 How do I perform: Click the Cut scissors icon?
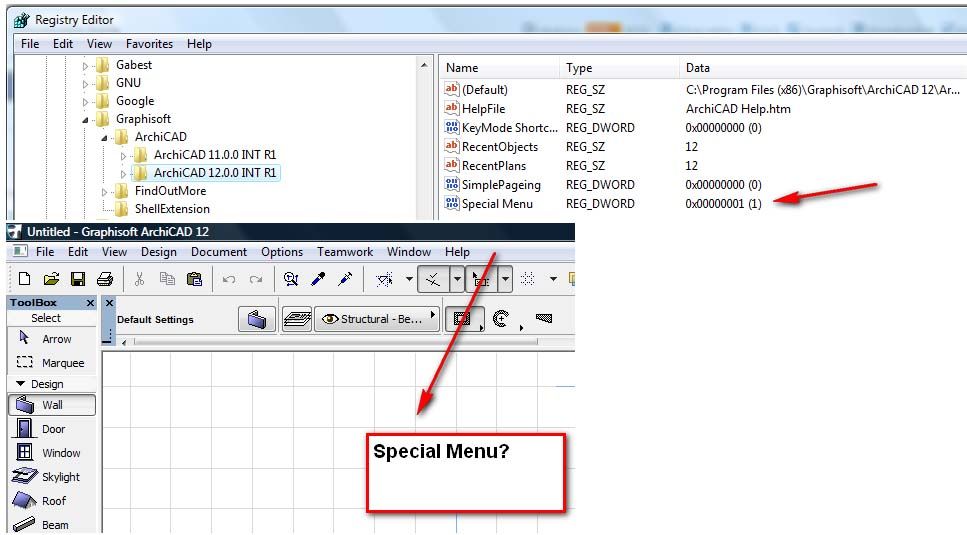(139, 279)
